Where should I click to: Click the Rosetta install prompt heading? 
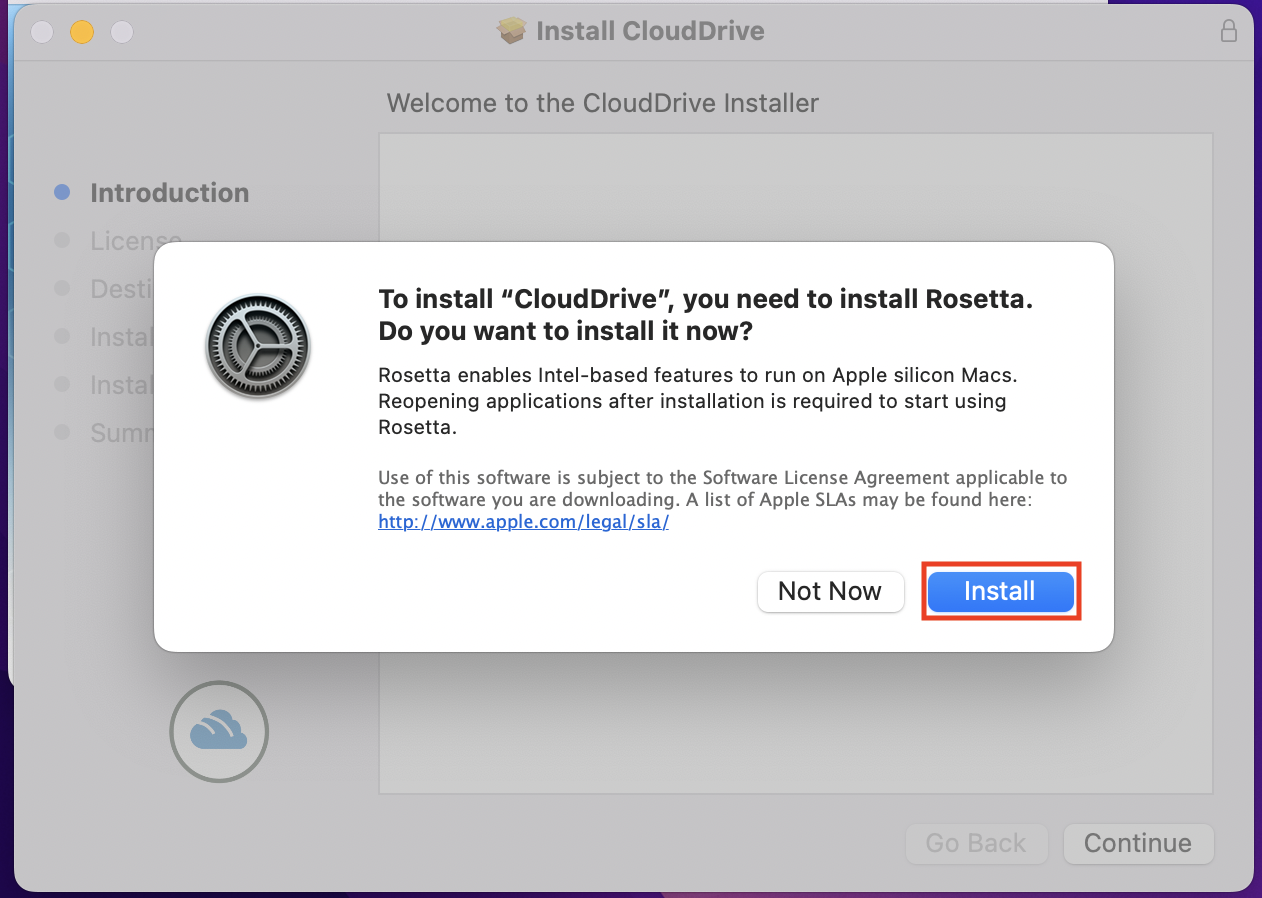(706, 314)
